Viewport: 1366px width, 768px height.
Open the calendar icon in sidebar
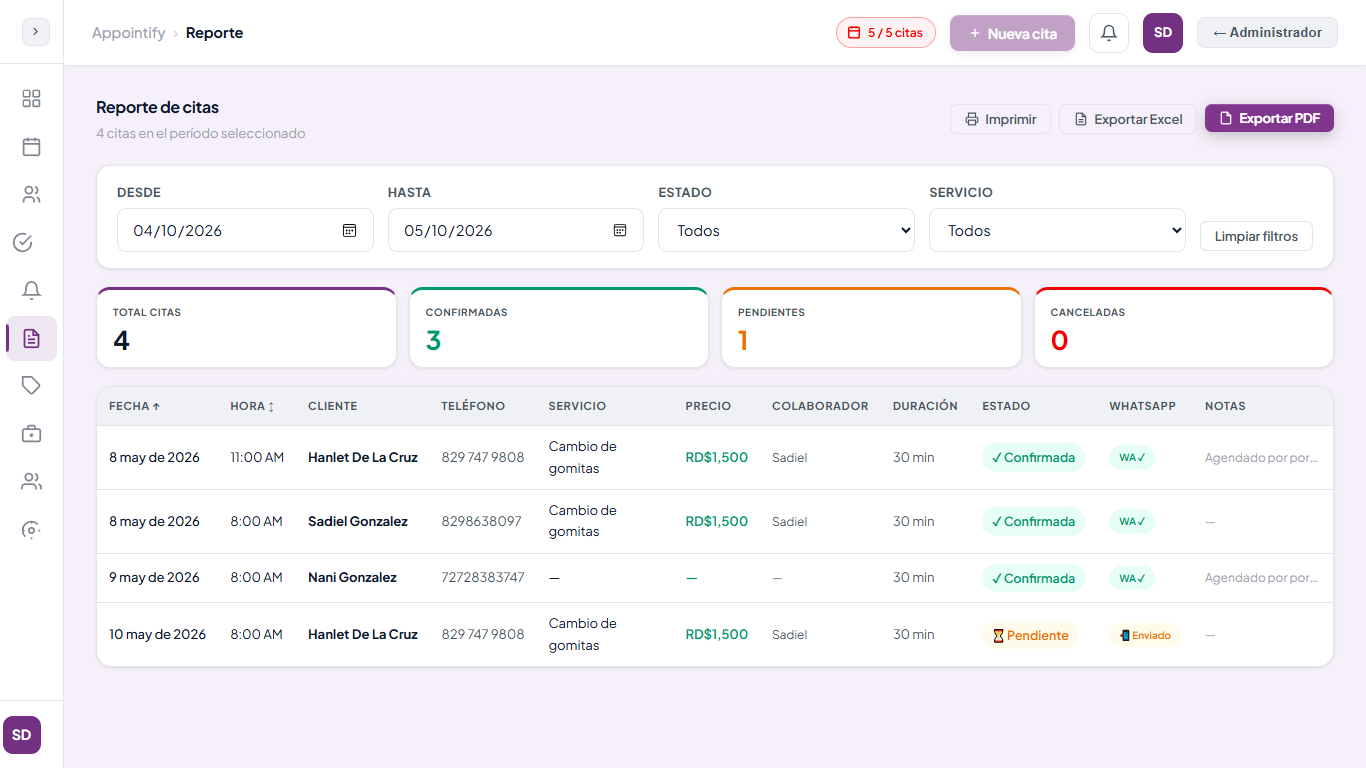pyautogui.click(x=31, y=147)
